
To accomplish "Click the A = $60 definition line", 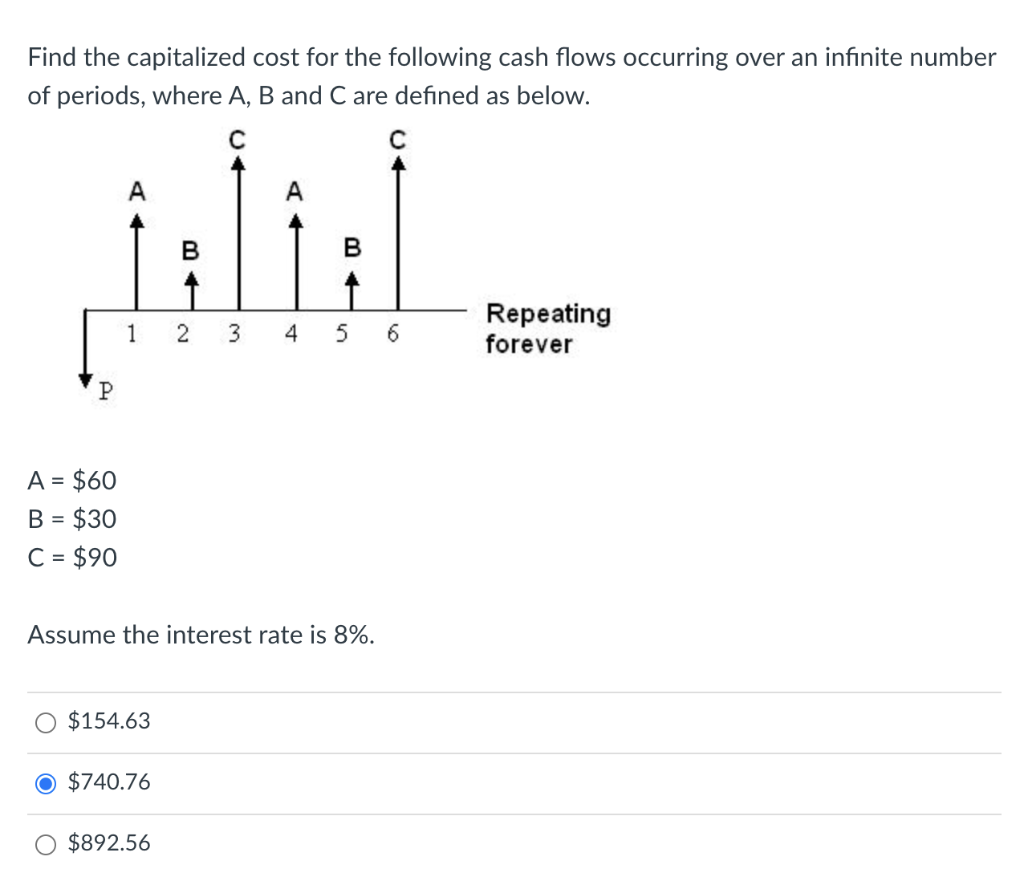I will [71, 480].
